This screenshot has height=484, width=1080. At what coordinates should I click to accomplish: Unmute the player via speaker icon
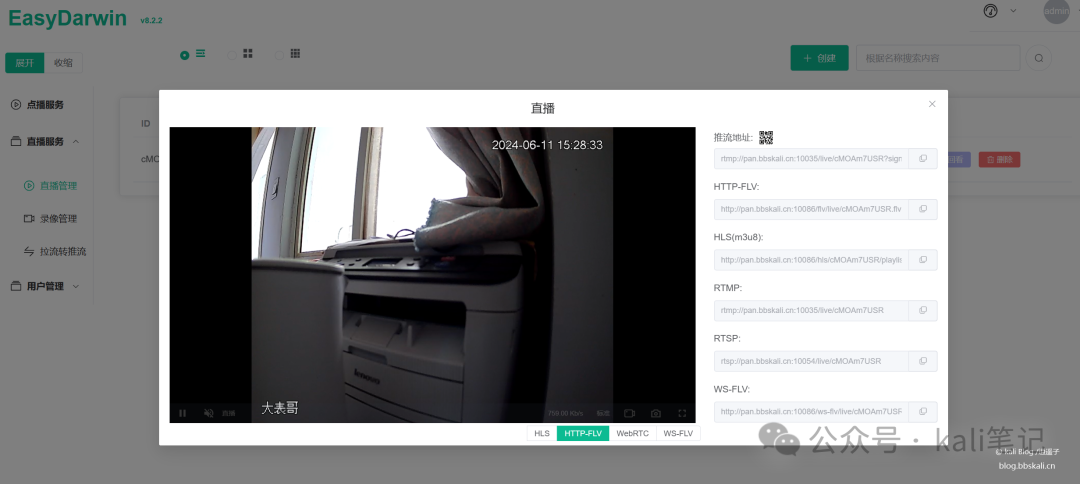tap(209, 413)
